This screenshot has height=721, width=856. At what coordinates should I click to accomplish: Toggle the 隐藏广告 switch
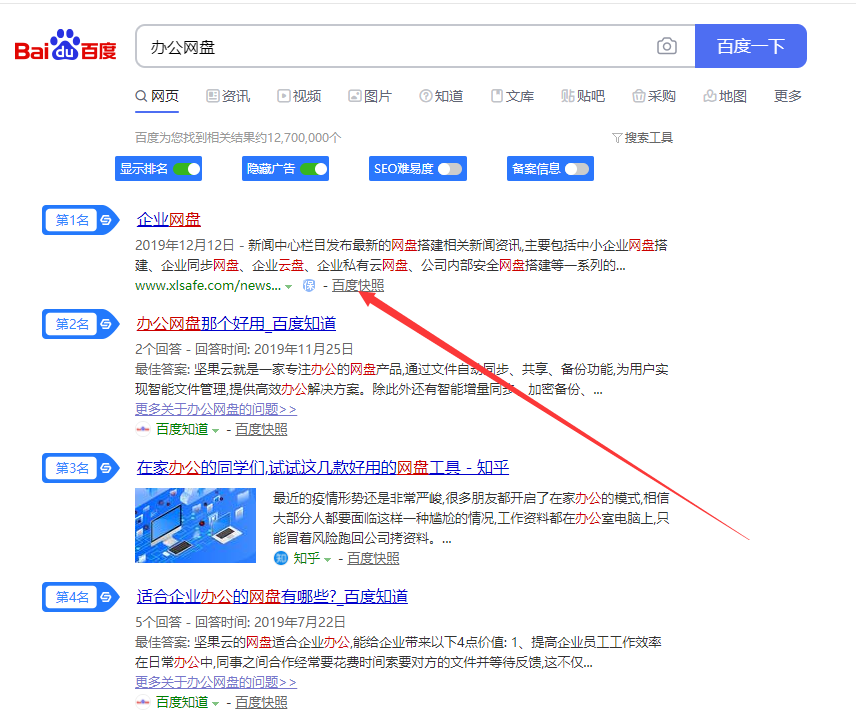click(314, 169)
